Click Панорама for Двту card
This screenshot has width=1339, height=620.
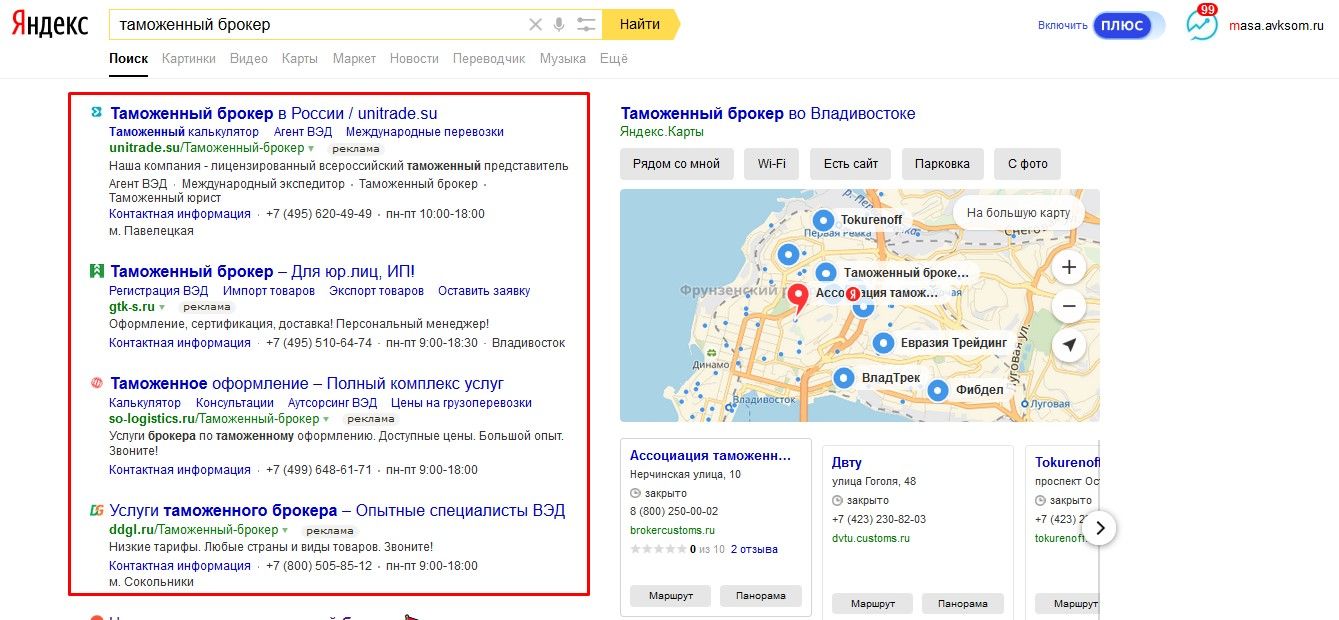coord(962,604)
